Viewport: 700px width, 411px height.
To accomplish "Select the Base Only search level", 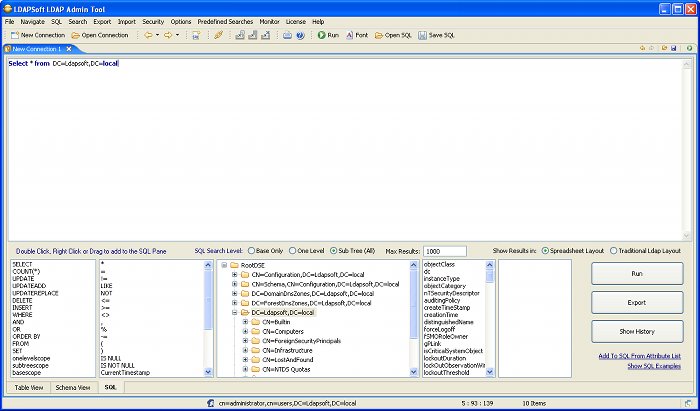I will click(x=251, y=250).
